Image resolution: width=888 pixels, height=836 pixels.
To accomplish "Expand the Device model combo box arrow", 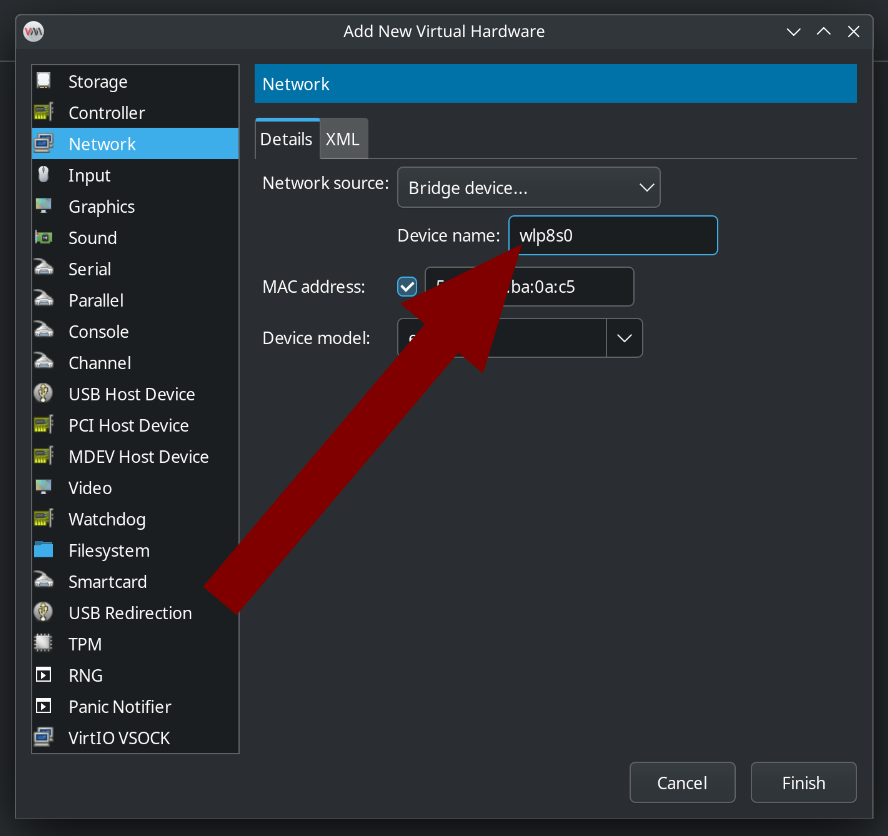I will click(624, 338).
